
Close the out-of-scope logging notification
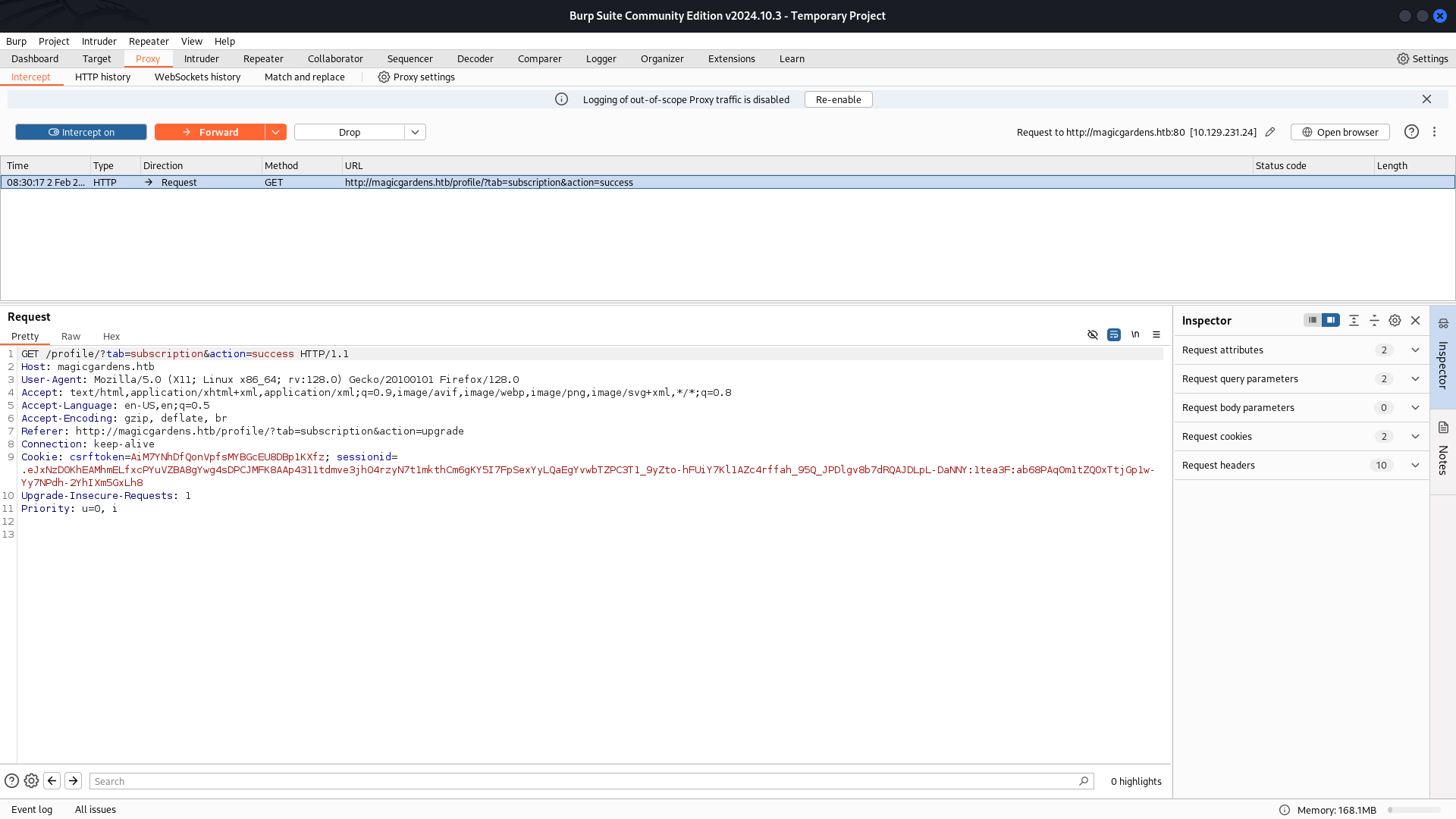[x=1426, y=99]
